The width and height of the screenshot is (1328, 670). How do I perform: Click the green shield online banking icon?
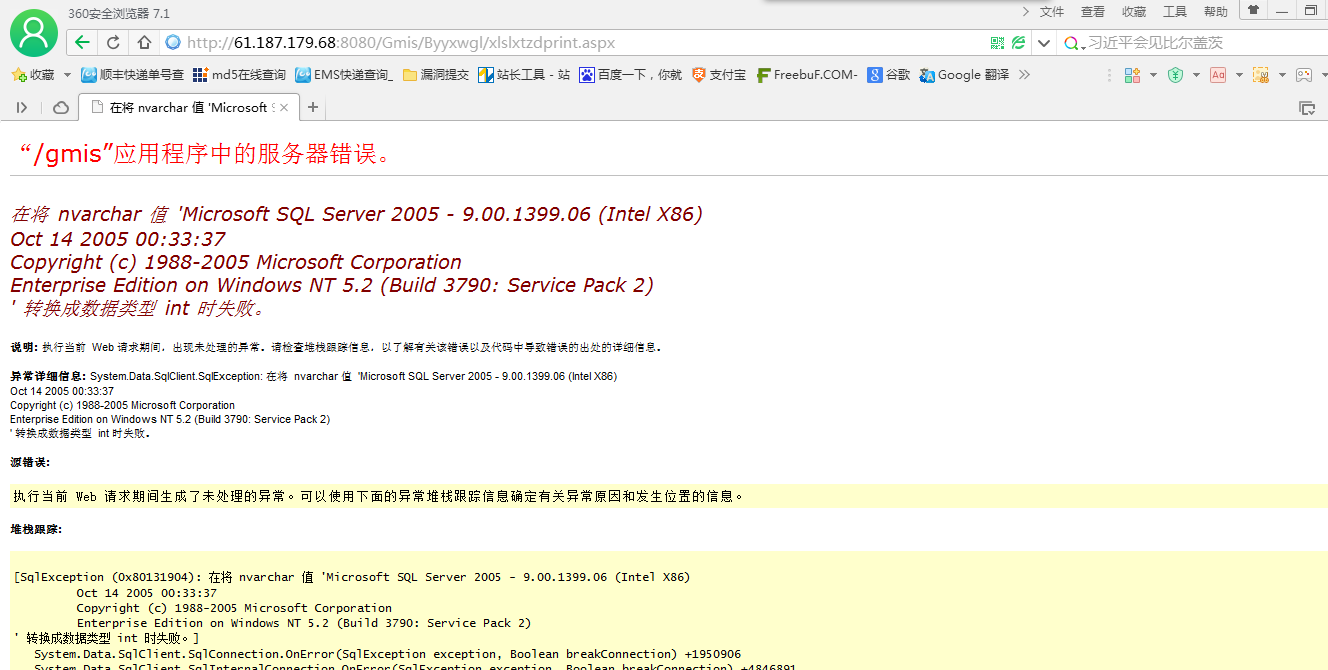click(1176, 75)
